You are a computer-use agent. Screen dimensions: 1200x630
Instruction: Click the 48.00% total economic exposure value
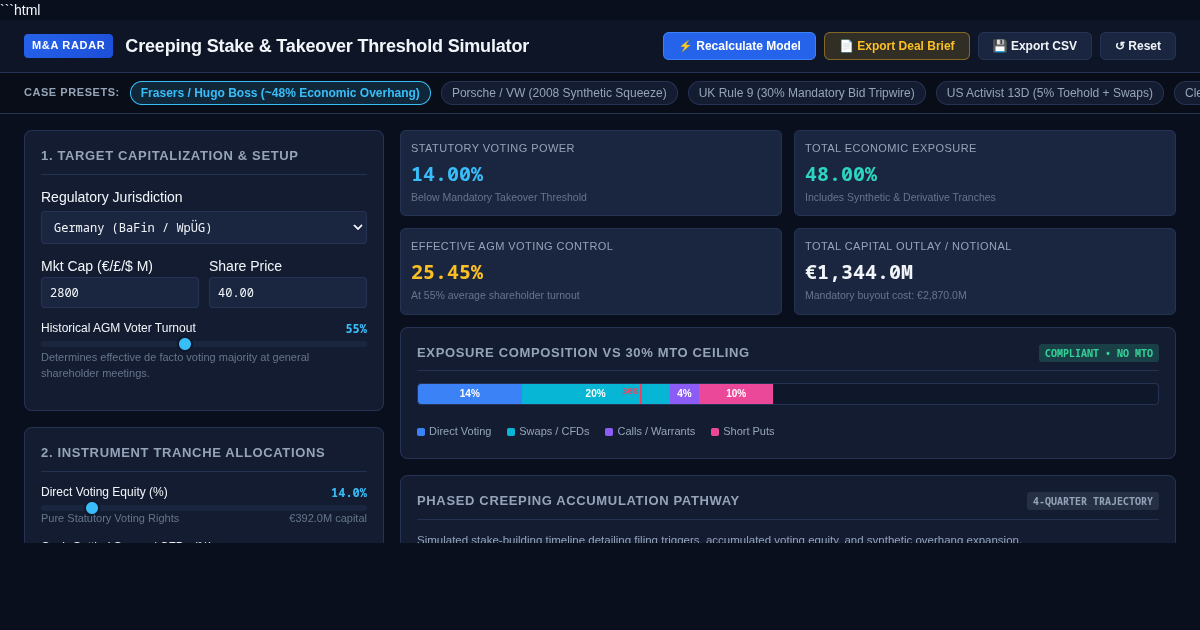[841, 174]
